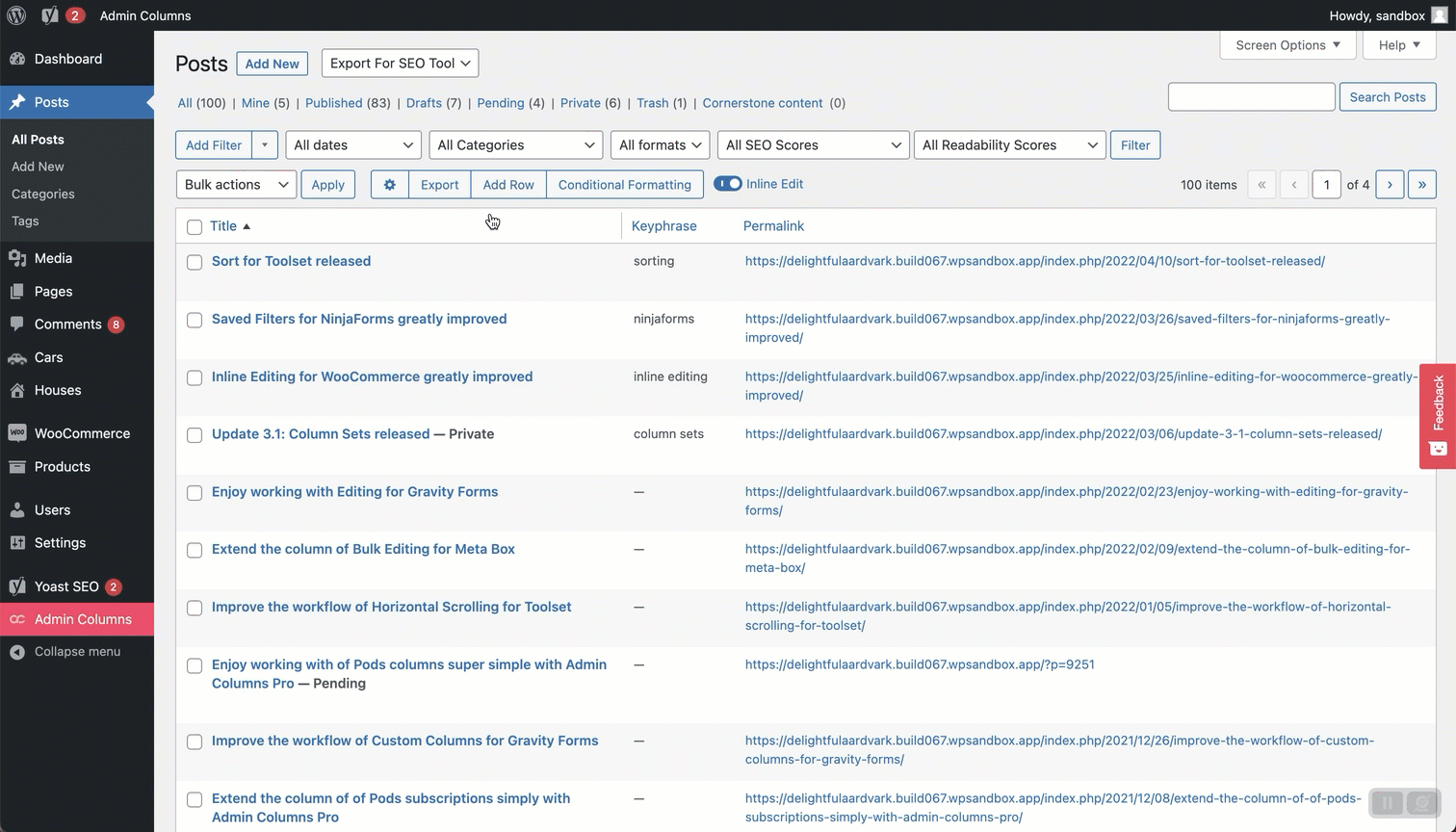Select checkbox for Extend column Bulk Editing
The image size is (1456, 832).
coord(195,550)
